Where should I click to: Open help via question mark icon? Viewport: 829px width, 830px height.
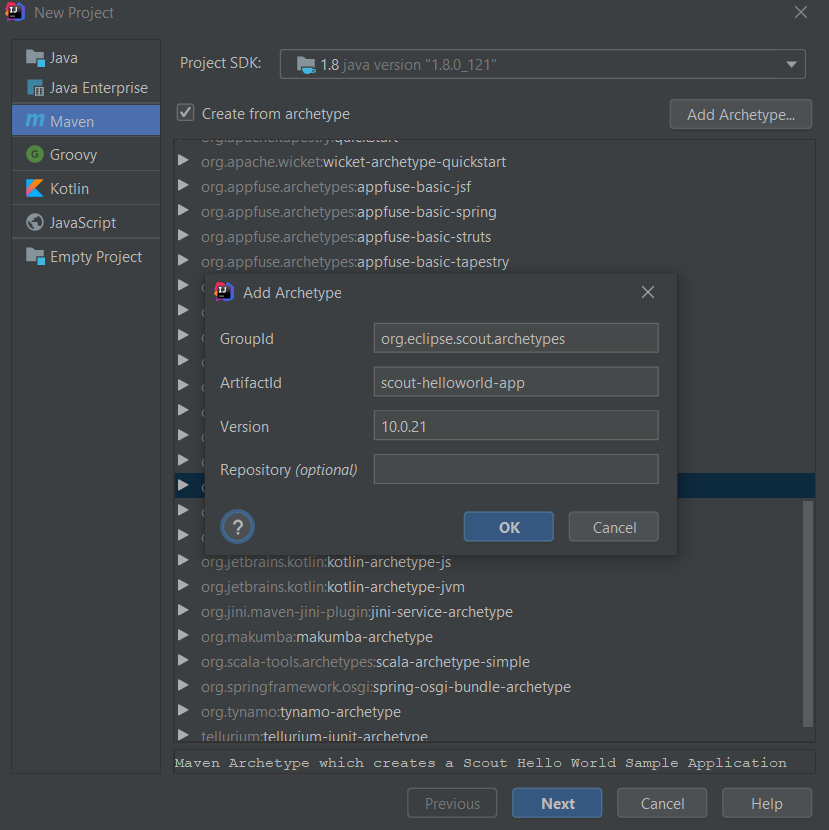pyautogui.click(x=237, y=527)
